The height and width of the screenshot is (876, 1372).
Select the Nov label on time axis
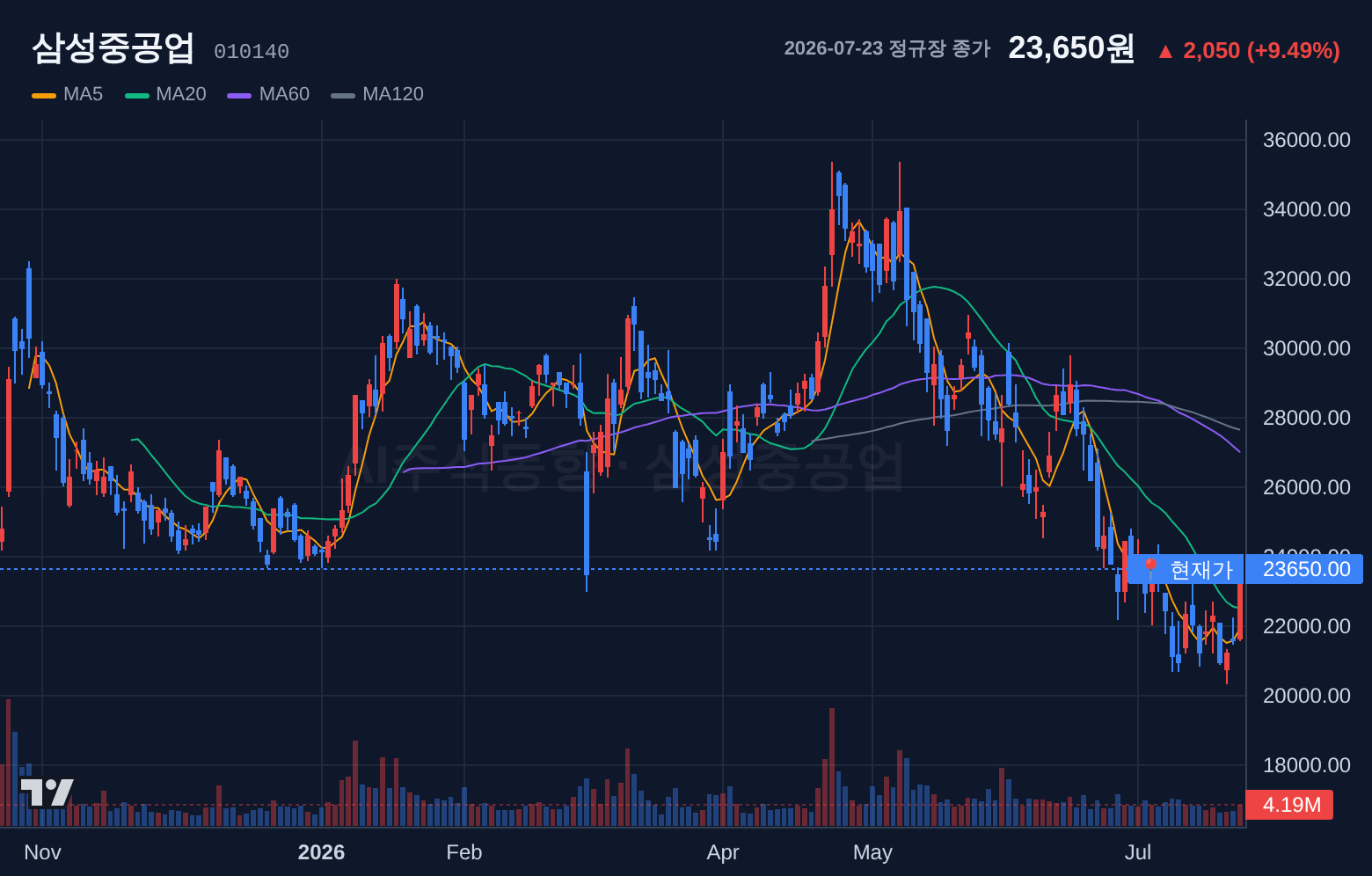coord(42,852)
